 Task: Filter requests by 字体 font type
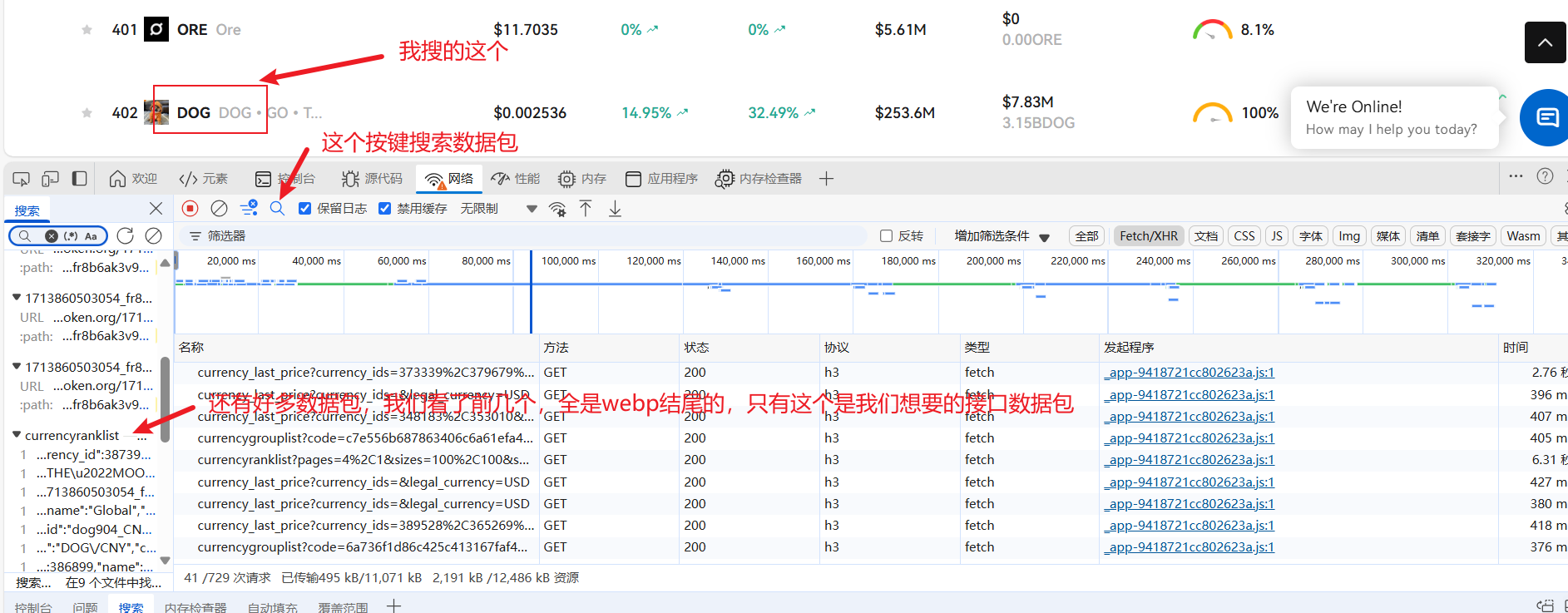pyautogui.click(x=1310, y=236)
